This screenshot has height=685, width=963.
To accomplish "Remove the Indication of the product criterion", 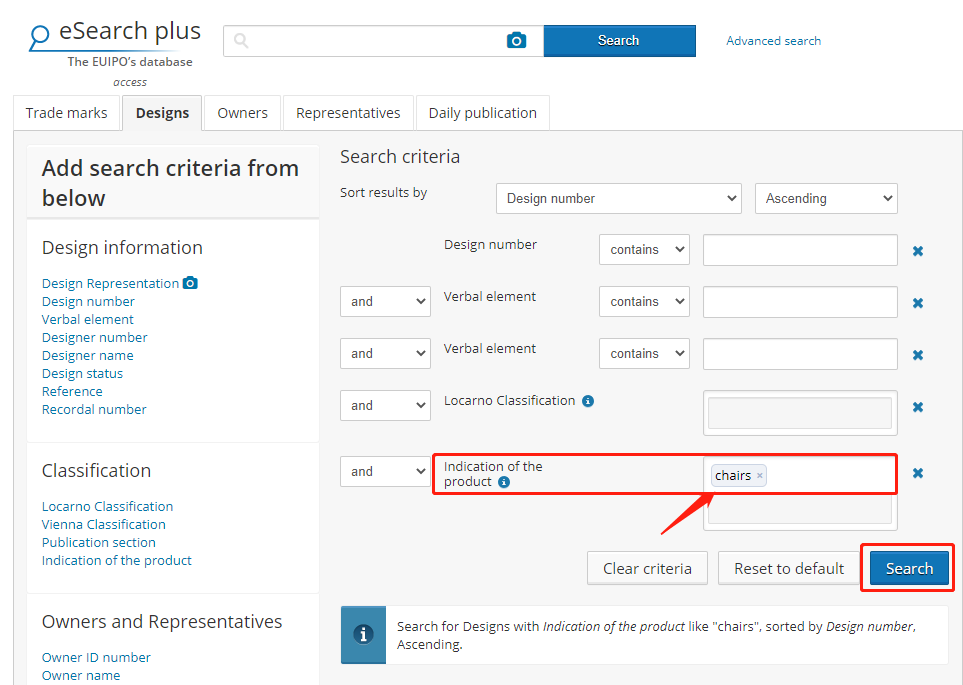I will pyautogui.click(x=917, y=473).
